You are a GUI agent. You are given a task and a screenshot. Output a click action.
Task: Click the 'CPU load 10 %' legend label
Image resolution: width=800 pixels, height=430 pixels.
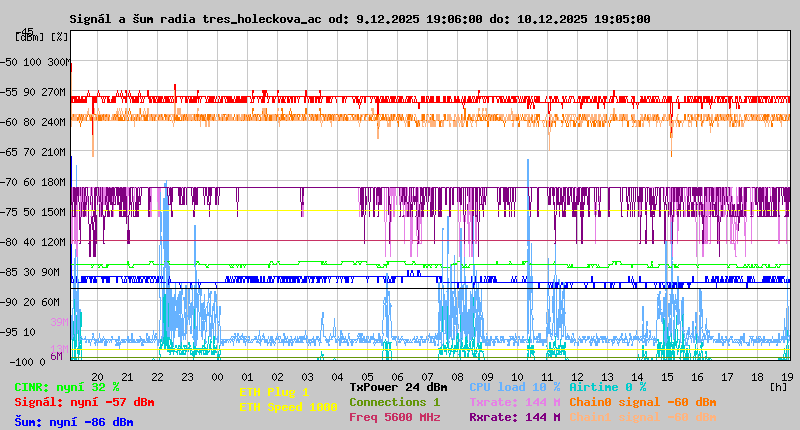(515, 387)
